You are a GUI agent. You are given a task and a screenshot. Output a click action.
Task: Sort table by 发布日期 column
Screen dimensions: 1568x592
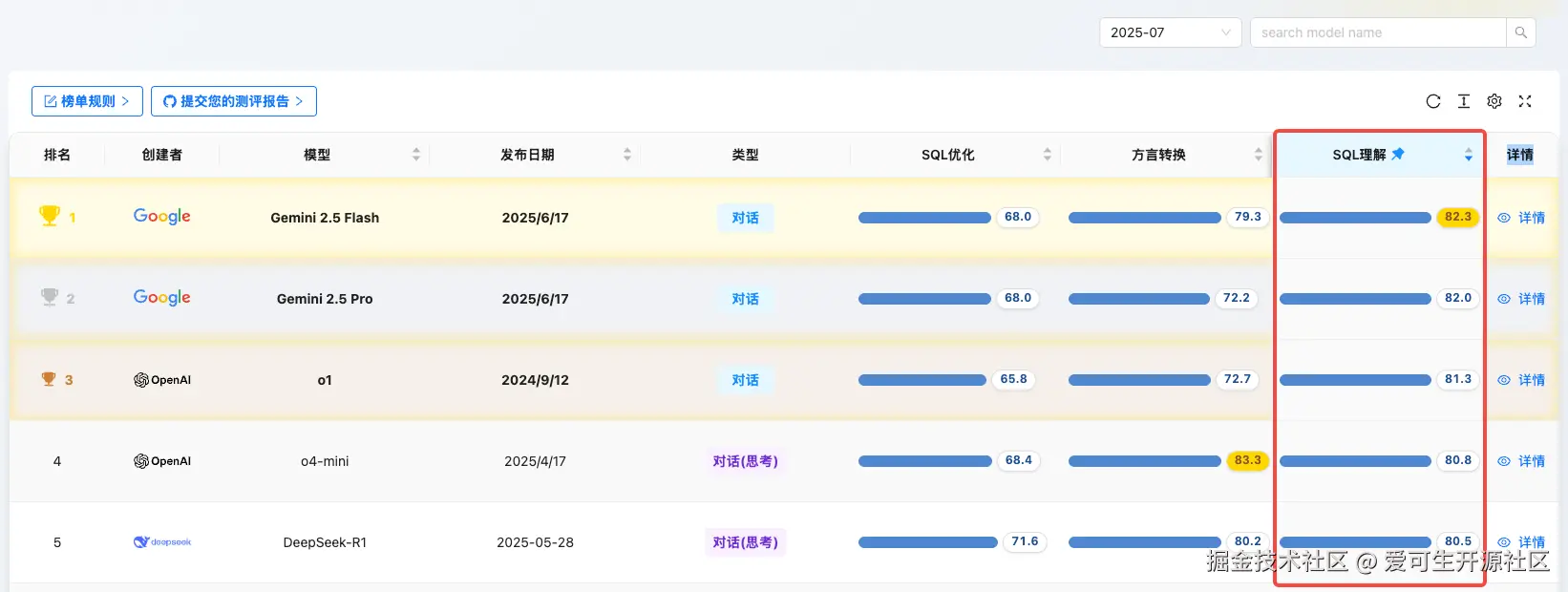click(x=627, y=155)
